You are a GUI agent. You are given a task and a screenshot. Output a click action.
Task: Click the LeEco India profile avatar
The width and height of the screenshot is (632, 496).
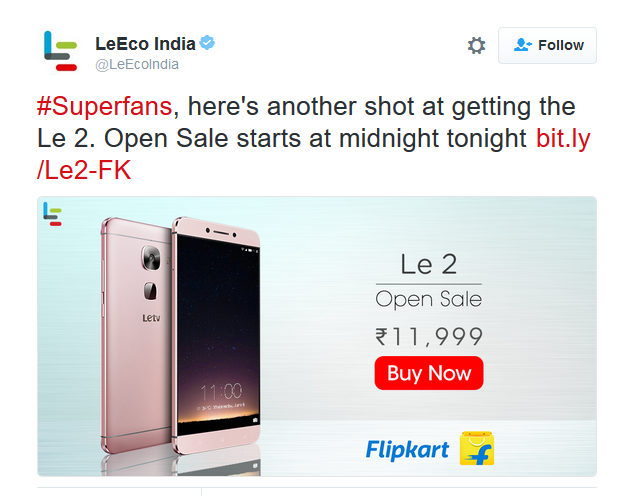point(60,51)
